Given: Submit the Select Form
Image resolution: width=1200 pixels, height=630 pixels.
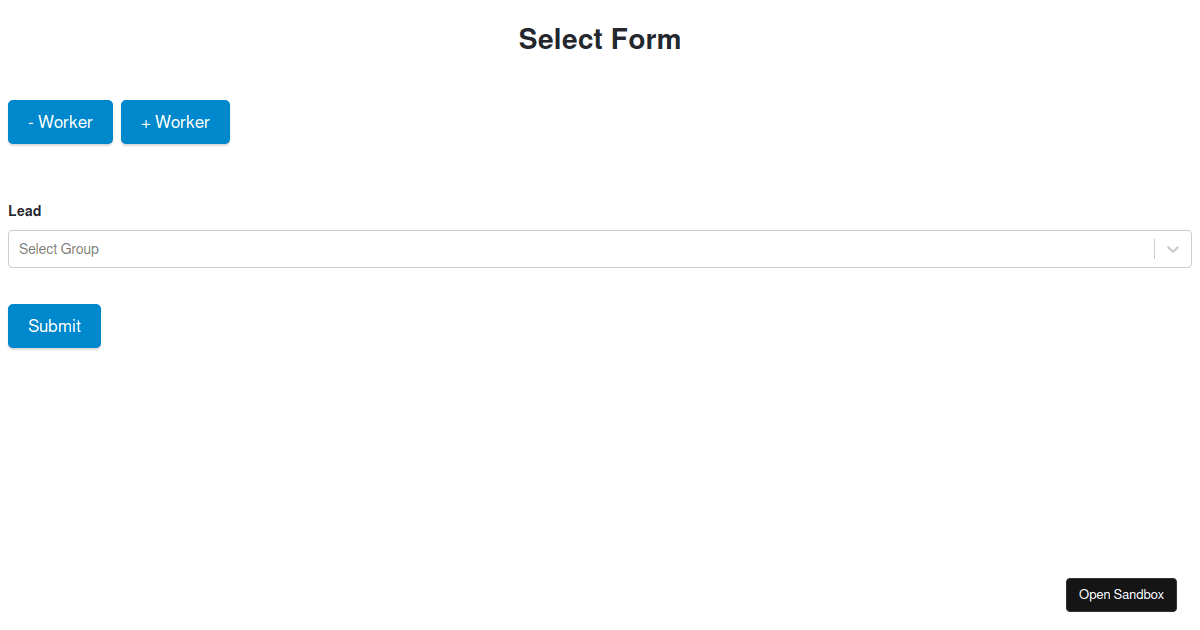Looking at the screenshot, I should (54, 326).
